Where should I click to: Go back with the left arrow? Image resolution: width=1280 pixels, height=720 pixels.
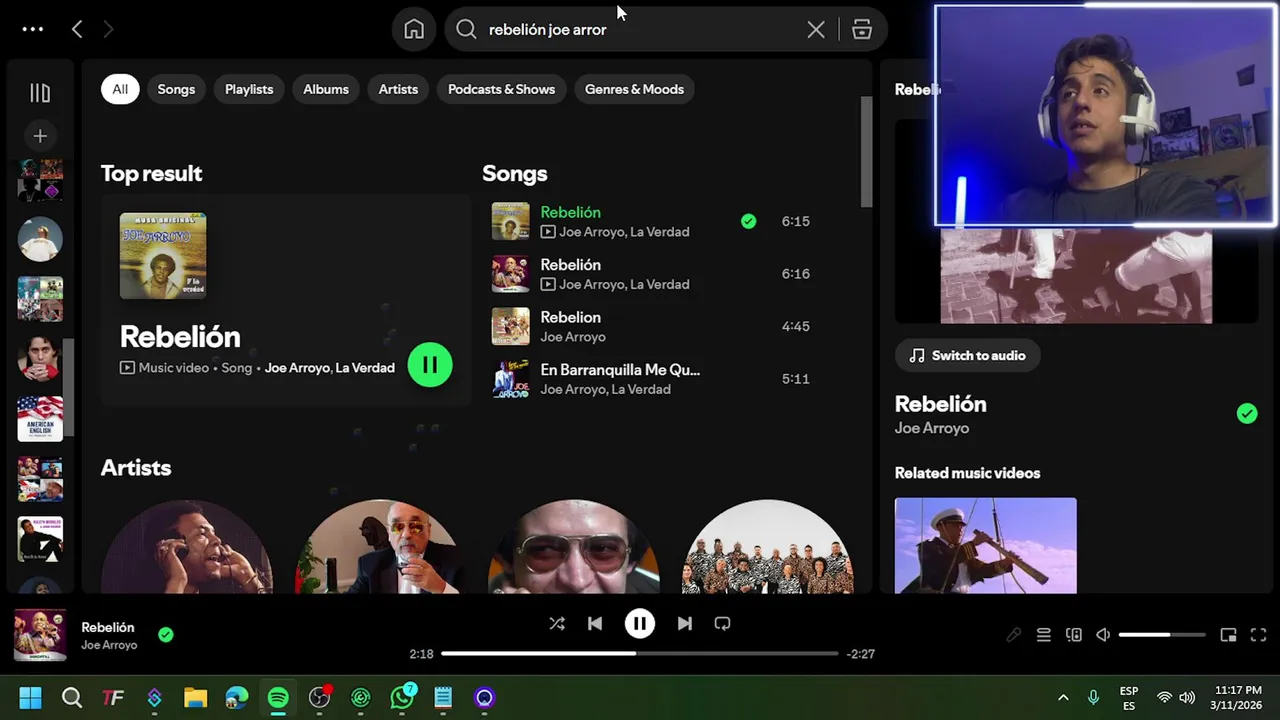tap(77, 29)
